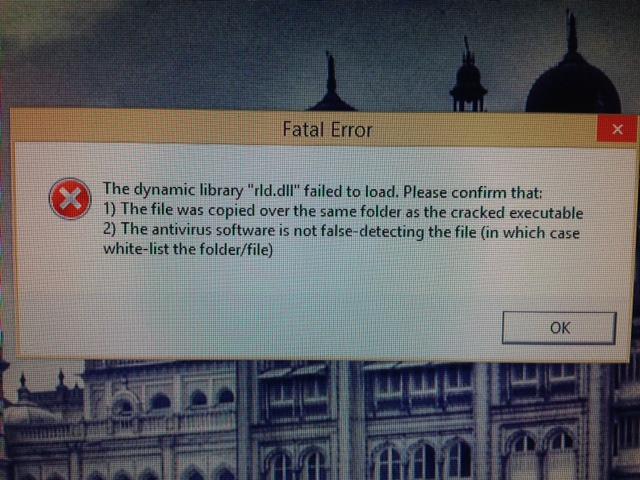Click the OK button
The image size is (640, 480).
(x=559, y=328)
